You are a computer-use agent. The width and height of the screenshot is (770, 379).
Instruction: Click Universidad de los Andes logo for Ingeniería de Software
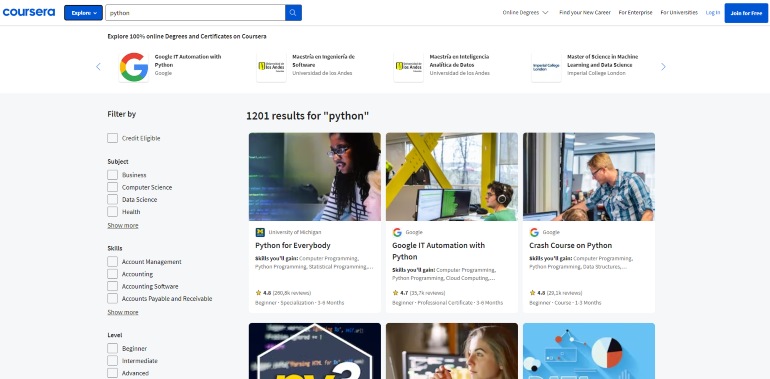pos(271,67)
